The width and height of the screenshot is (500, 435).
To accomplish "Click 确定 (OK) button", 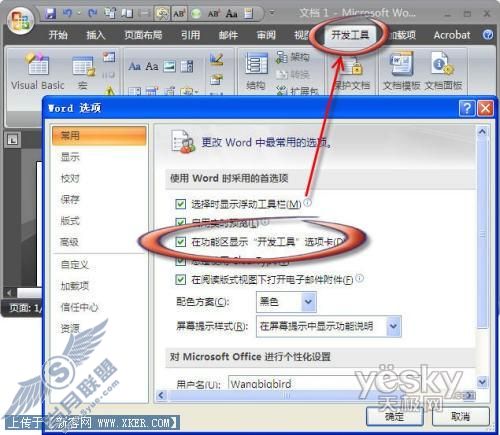I will coord(395,416).
